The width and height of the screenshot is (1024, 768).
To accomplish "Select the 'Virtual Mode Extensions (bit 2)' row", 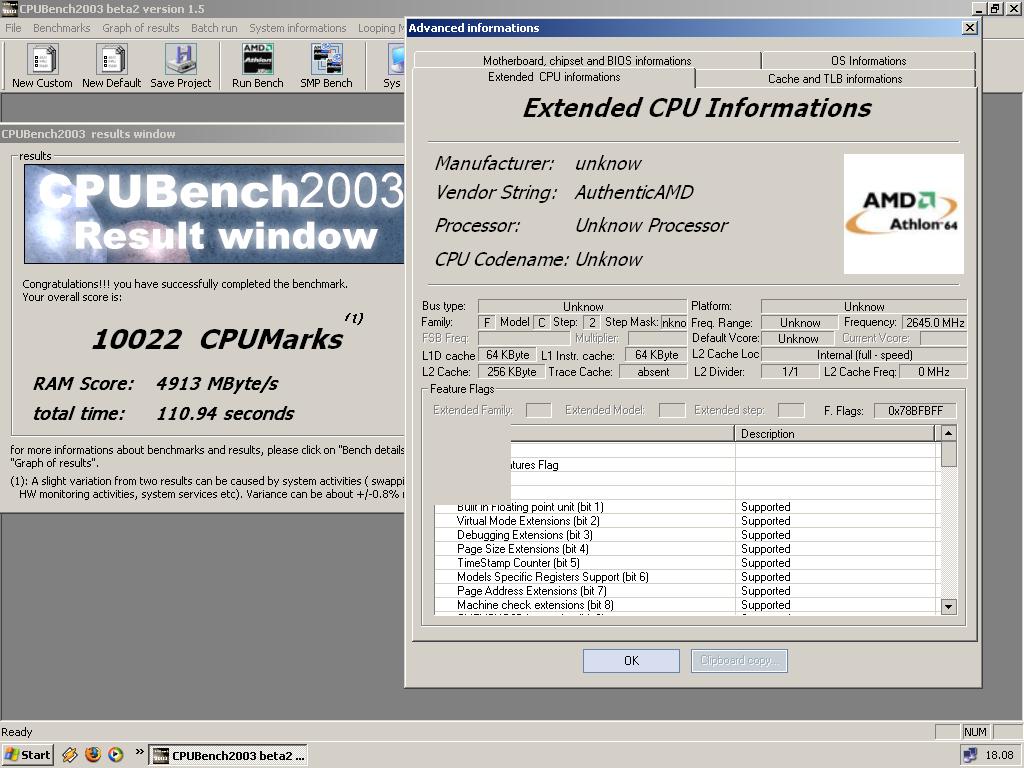I will [x=685, y=521].
